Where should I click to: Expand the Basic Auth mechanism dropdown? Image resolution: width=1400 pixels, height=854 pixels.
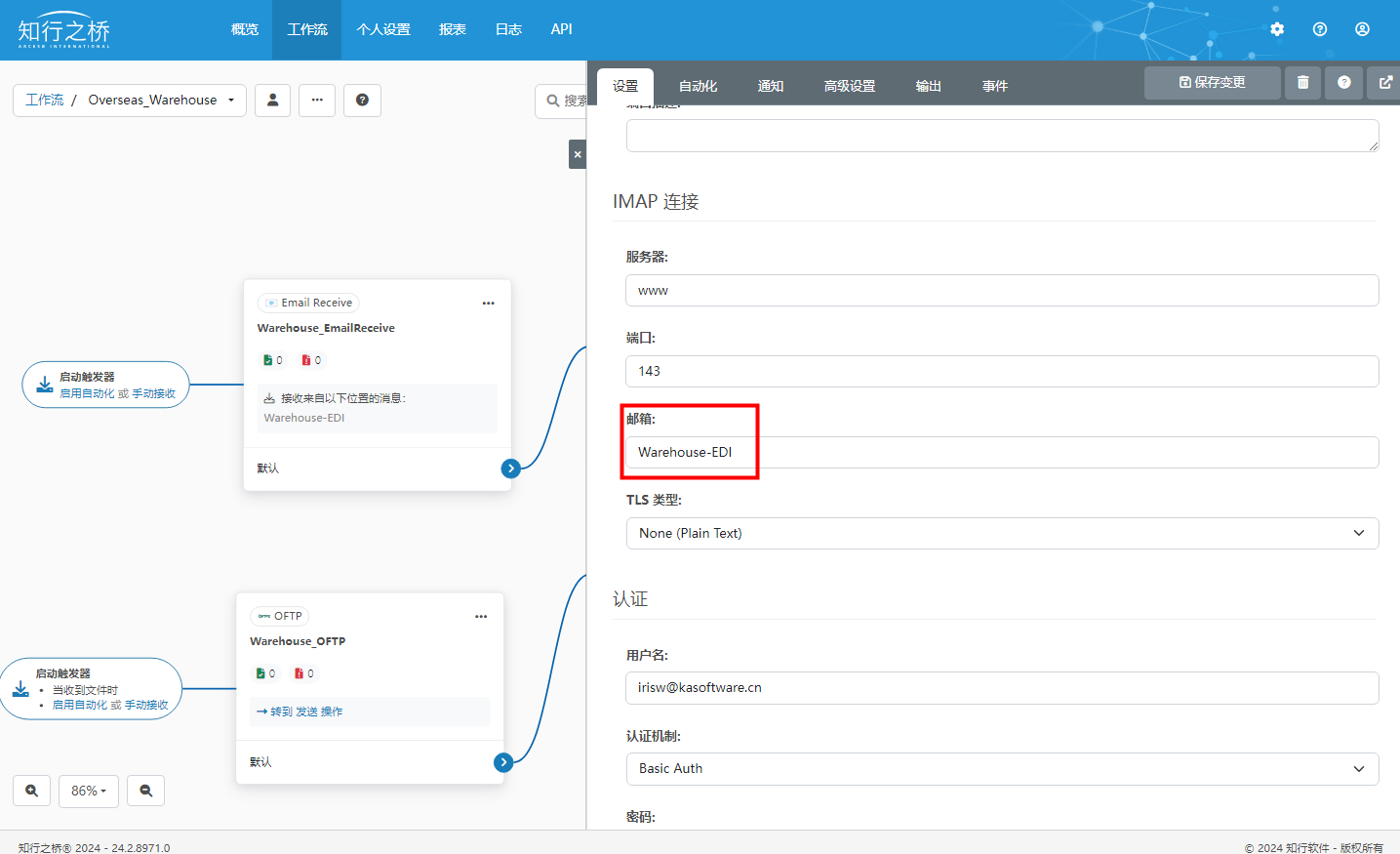(x=1002, y=769)
